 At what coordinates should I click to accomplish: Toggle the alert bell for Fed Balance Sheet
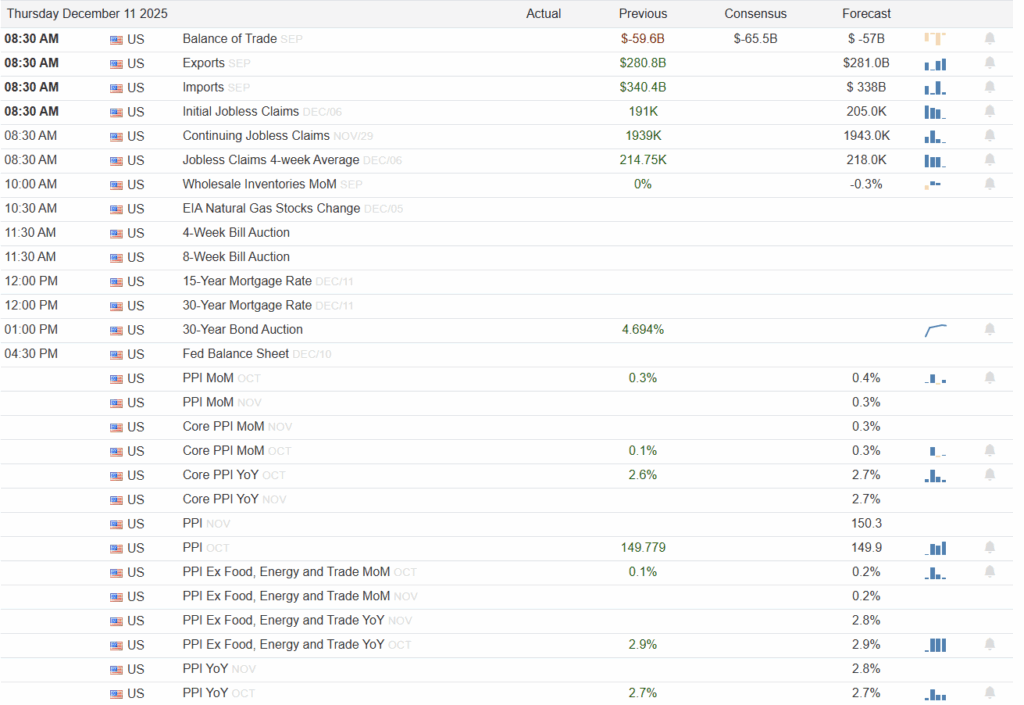coord(989,353)
